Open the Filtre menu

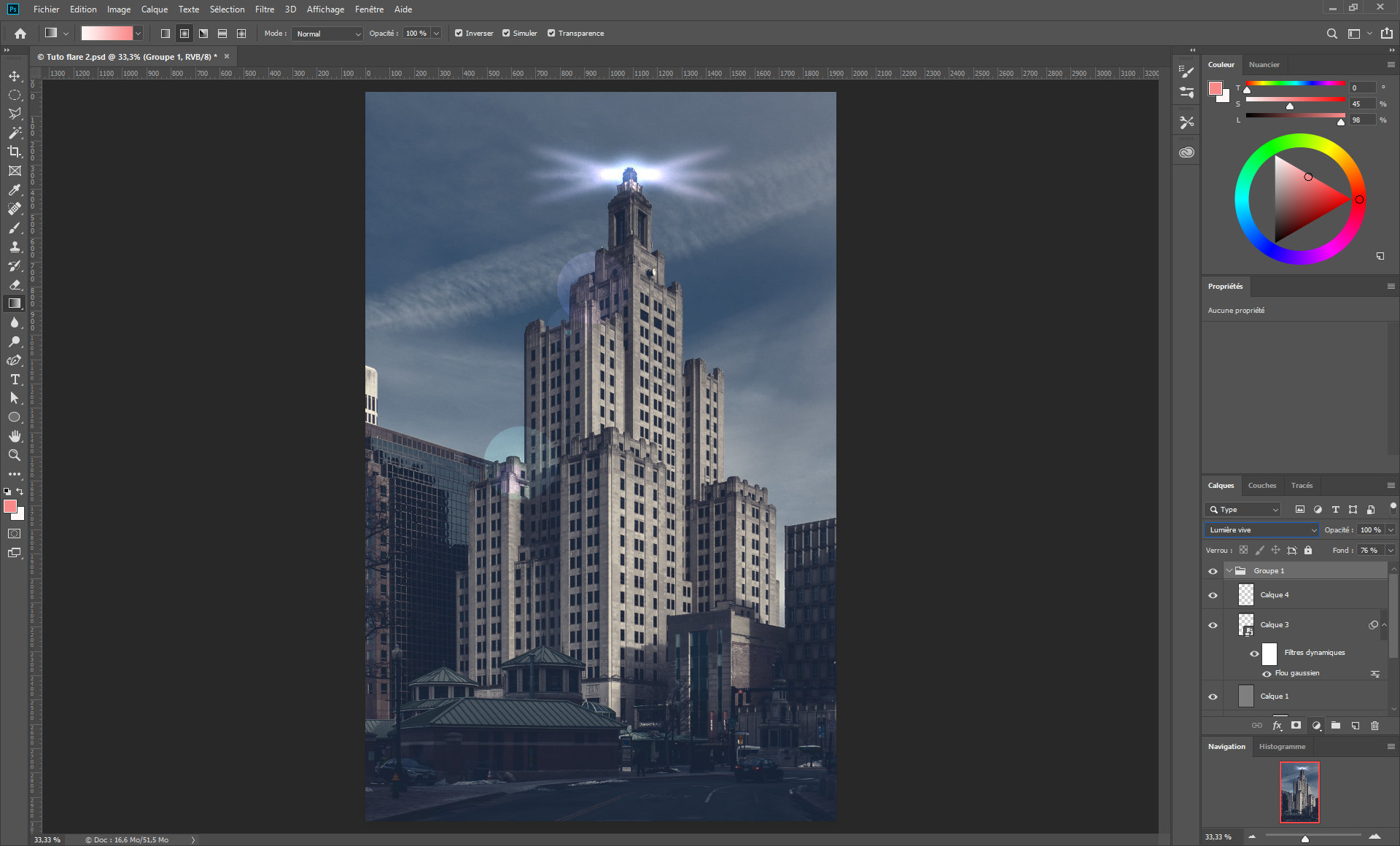pos(264,9)
